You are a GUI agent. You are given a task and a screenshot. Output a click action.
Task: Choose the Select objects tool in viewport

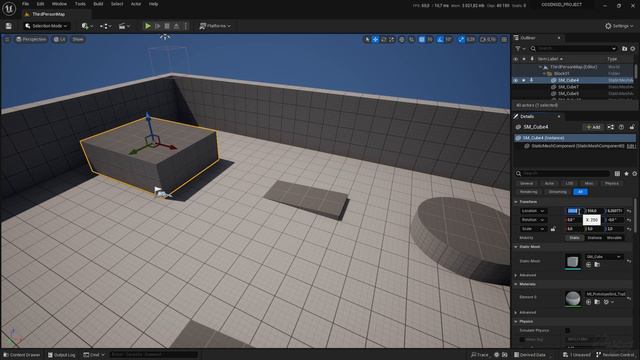[x=367, y=39]
